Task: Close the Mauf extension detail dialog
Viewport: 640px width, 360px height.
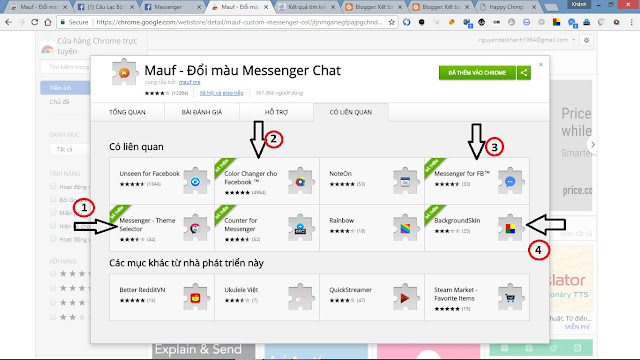Action: 541,64
